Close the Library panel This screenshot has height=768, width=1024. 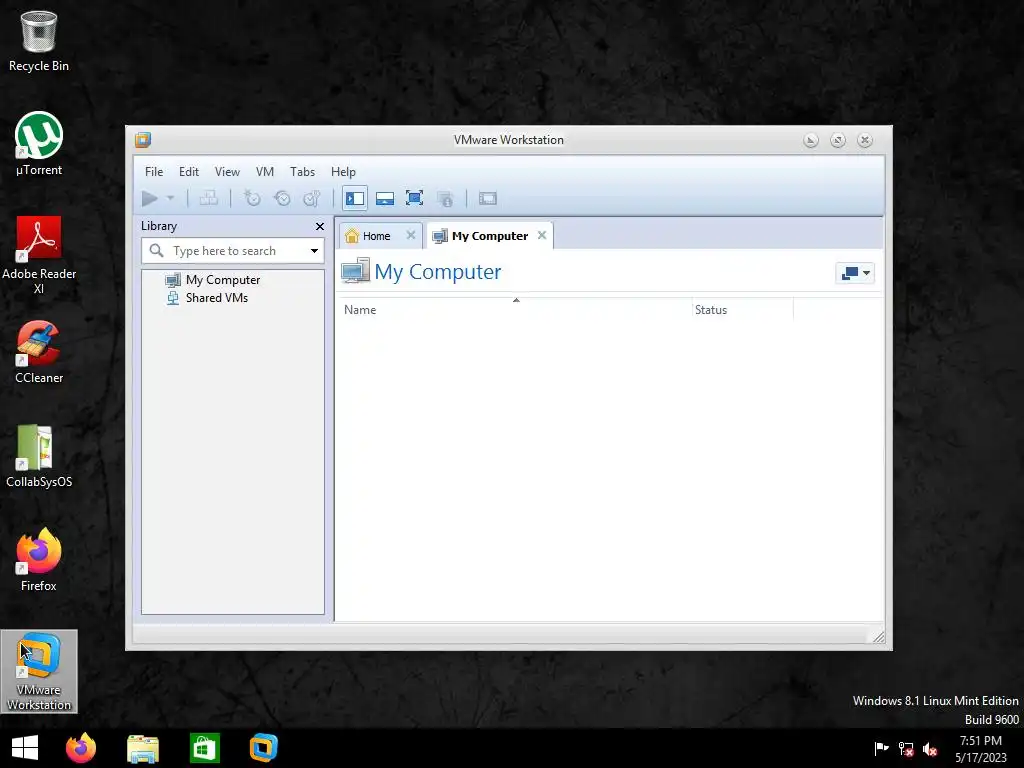[x=320, y=226]
